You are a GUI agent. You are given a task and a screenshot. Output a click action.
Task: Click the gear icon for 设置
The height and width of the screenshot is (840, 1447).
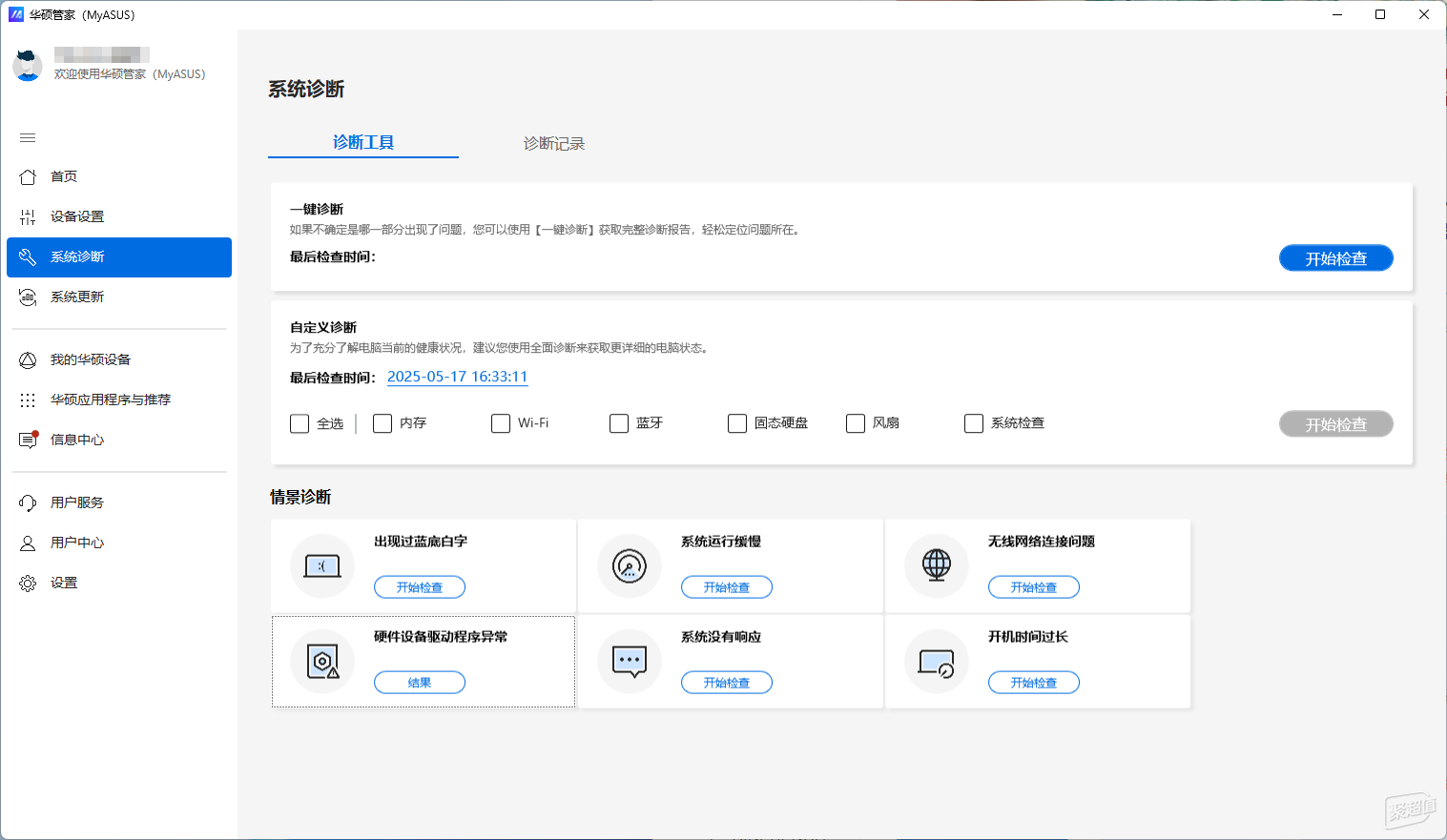[28, 583]
